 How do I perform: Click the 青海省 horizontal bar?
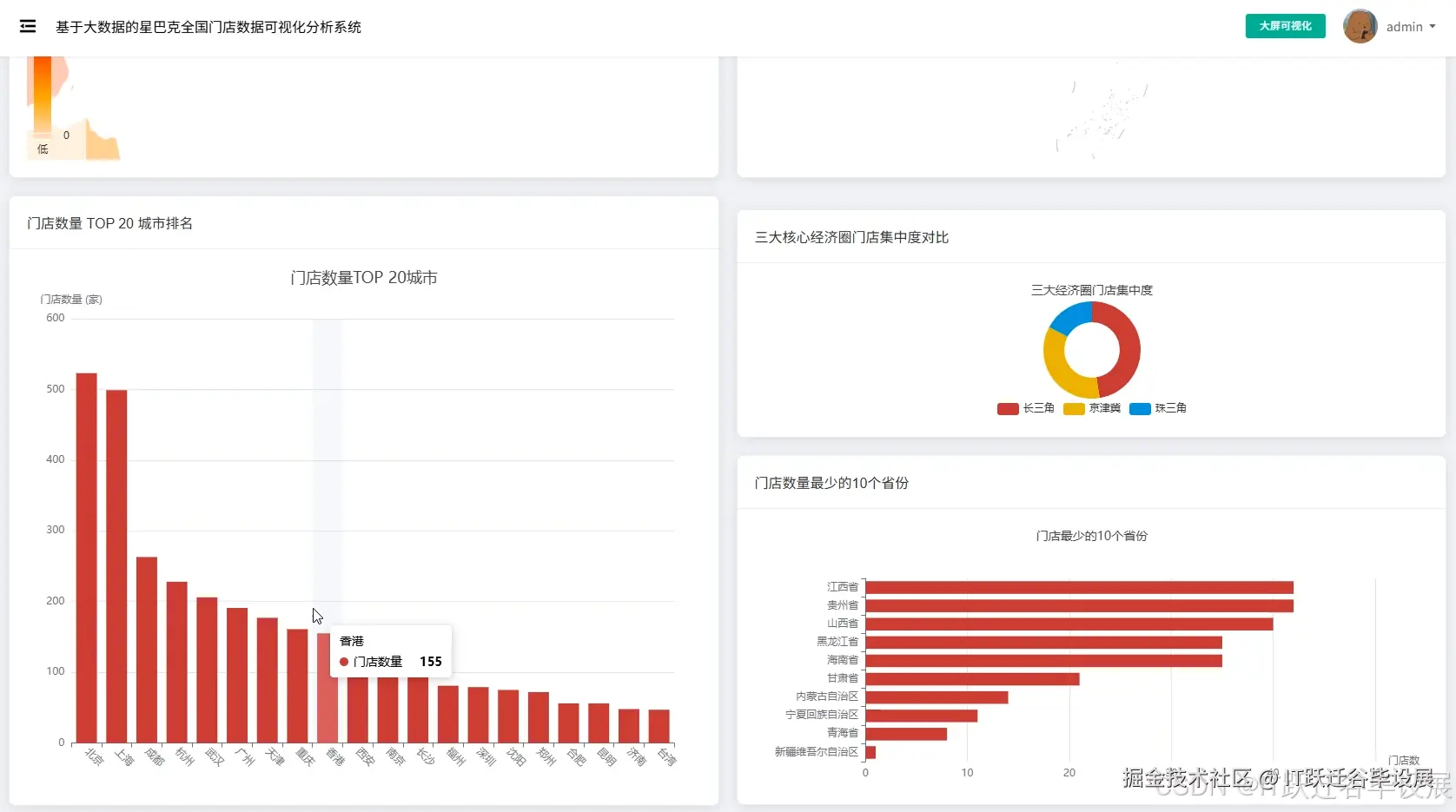click(906, 734)
